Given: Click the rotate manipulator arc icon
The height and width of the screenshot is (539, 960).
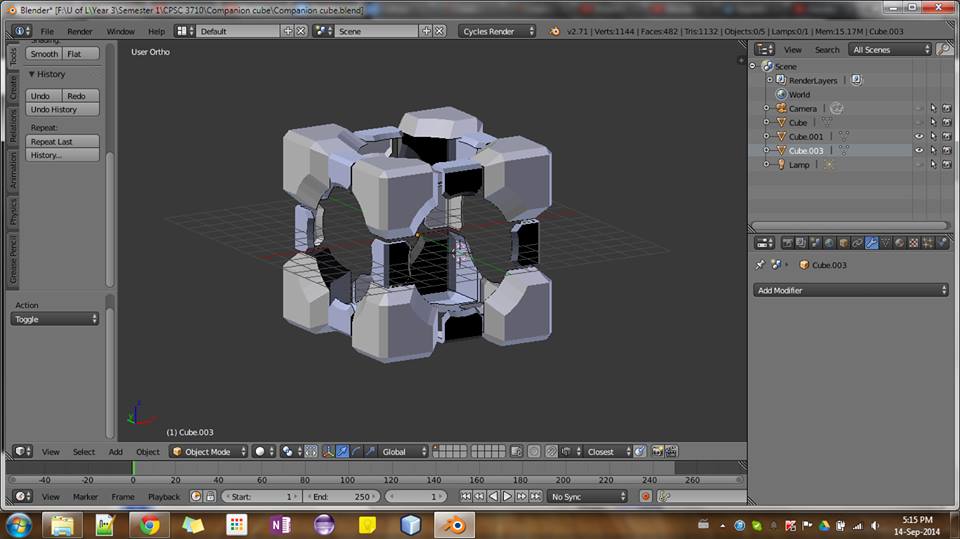Looking at the screenshot, I should (356, 451).
